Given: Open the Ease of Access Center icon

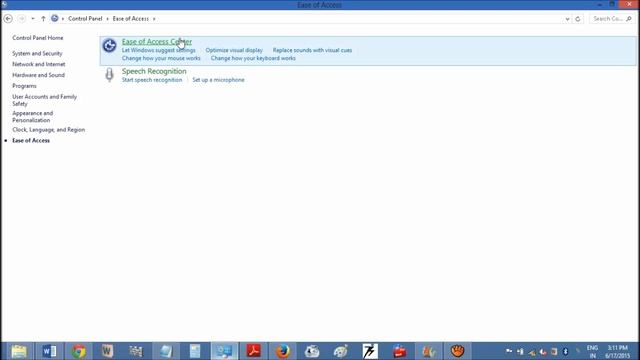Looking at the screenshot, I should tap(109, 45).
